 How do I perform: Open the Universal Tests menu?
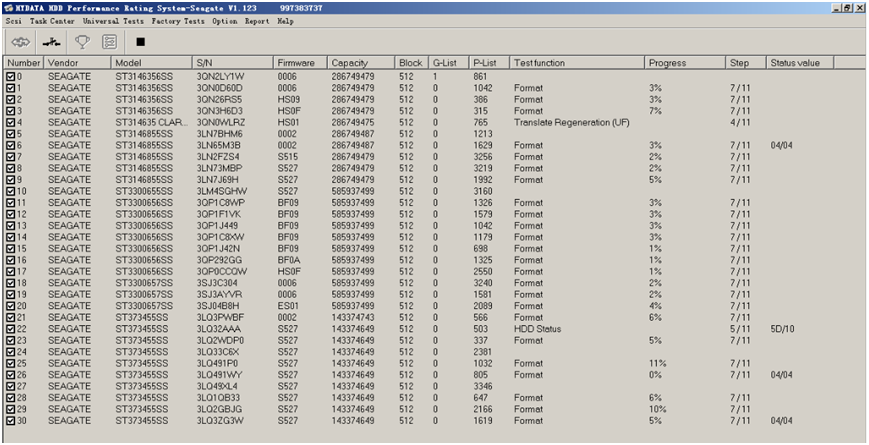pyautogui.click(x=113, y=21)
